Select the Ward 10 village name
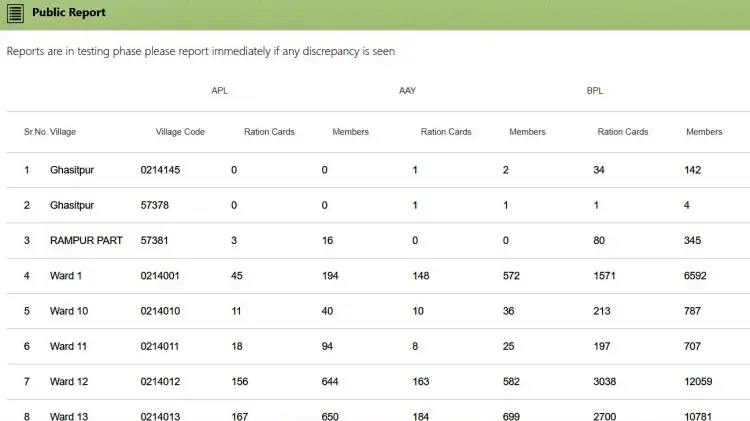This screenshot has width=750, height=421. [x=69, y=311]
